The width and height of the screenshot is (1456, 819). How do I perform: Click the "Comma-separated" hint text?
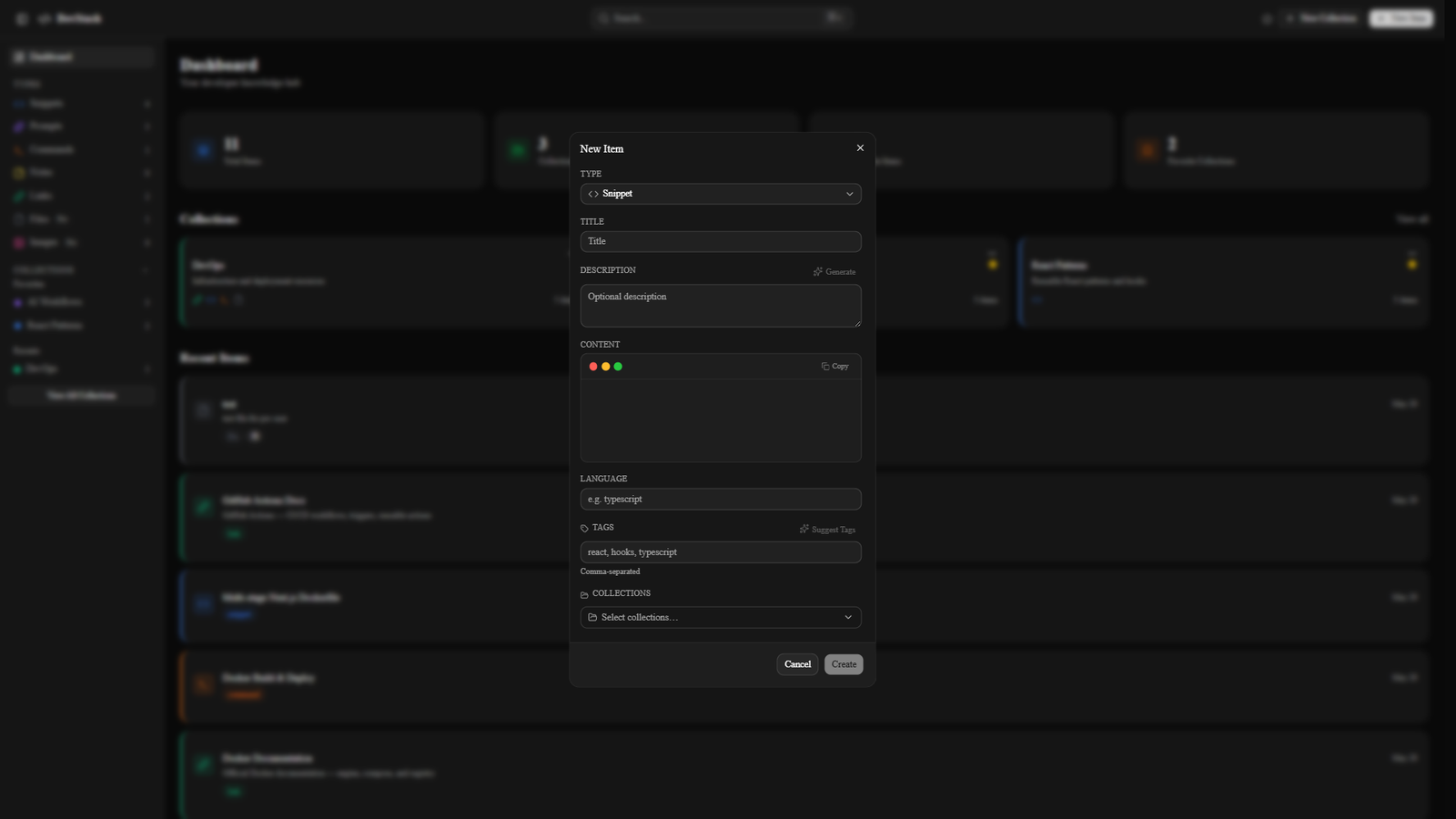pos(610,571)
